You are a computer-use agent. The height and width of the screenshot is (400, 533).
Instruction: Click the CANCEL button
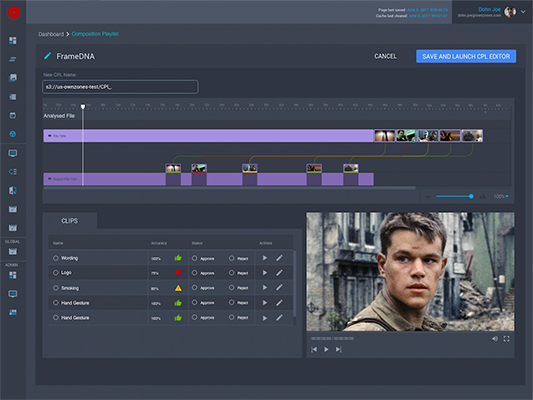click(x=385, y=56)
